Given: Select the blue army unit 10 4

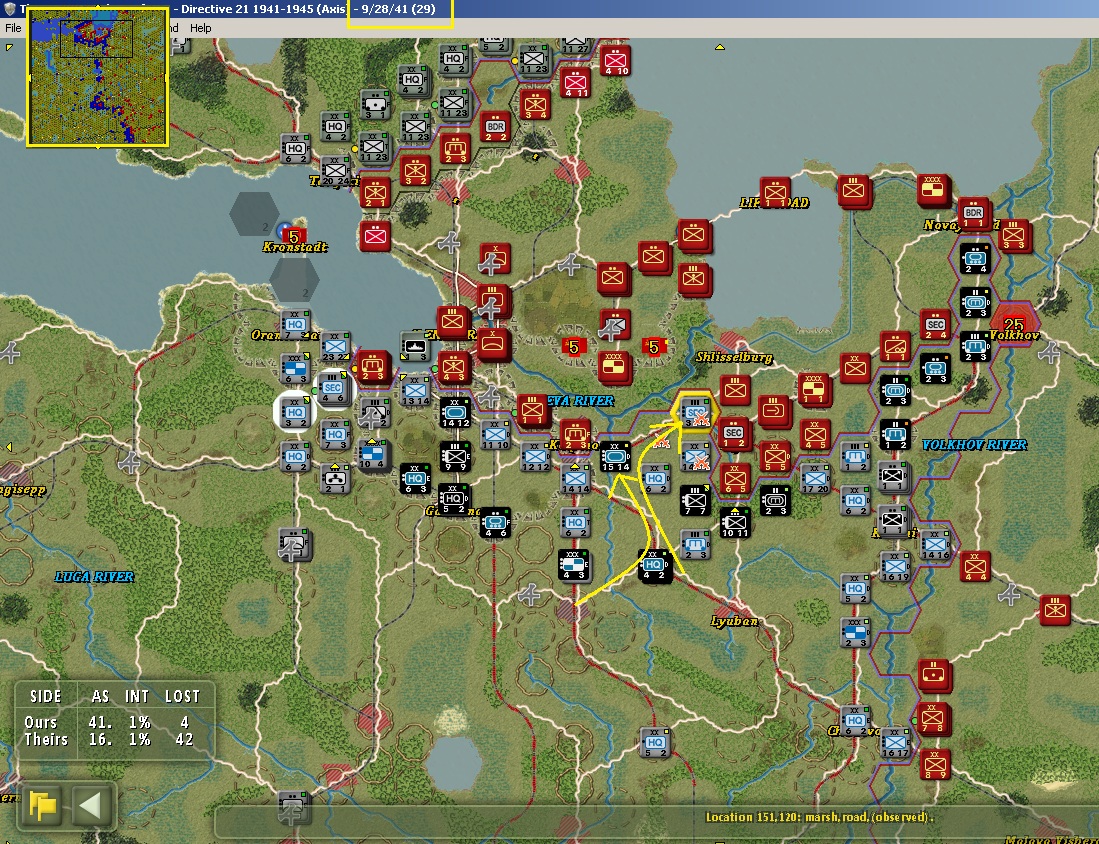Looking at the screenshot, I should (374, 454).
